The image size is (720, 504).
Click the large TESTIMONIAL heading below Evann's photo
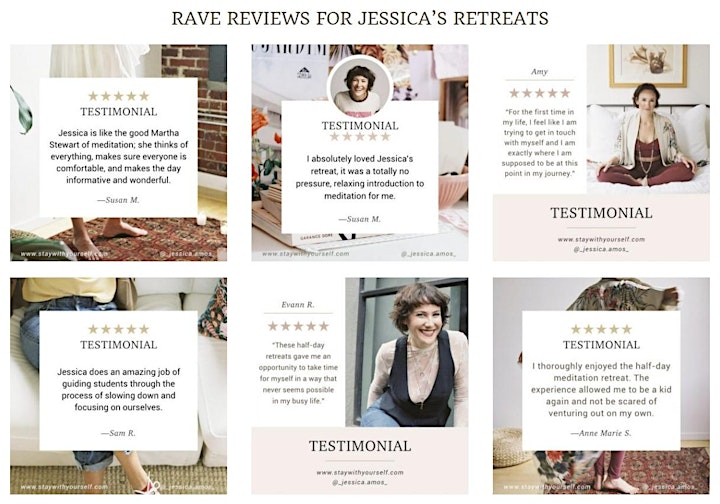click(x=360, y=446)
